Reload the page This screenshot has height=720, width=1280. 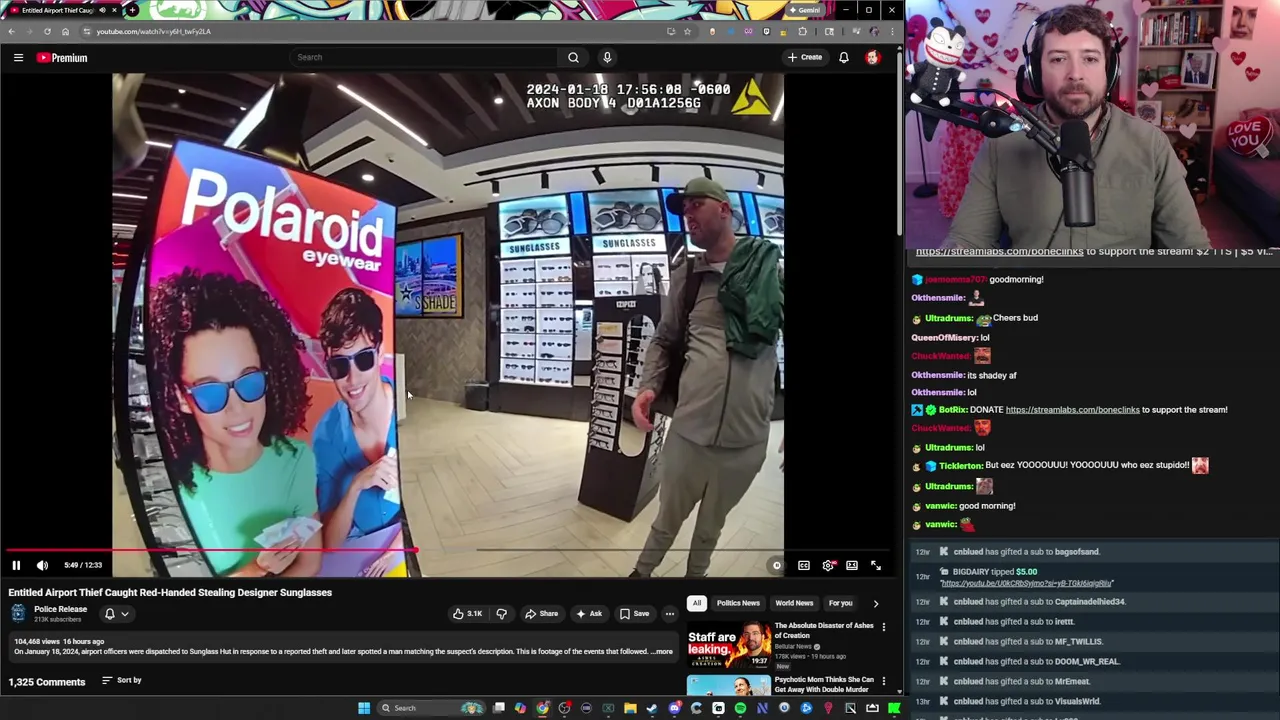47,31
